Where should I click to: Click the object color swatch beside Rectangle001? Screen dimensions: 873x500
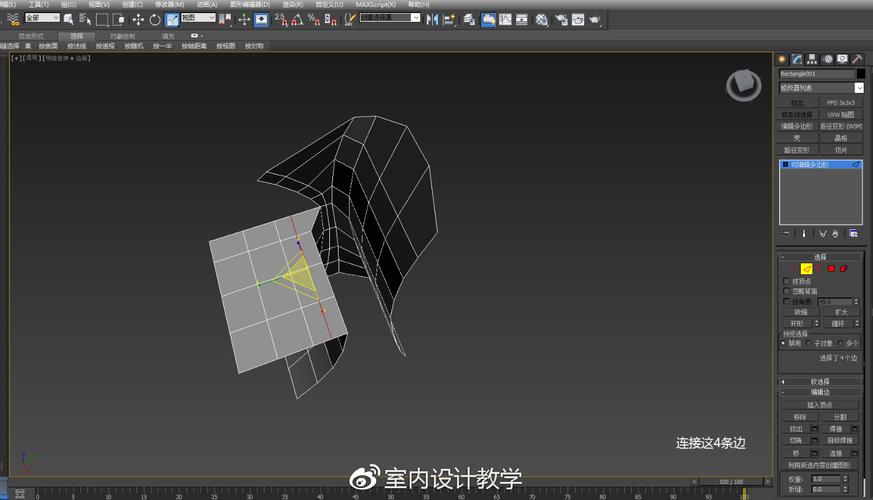coord(860,74)
